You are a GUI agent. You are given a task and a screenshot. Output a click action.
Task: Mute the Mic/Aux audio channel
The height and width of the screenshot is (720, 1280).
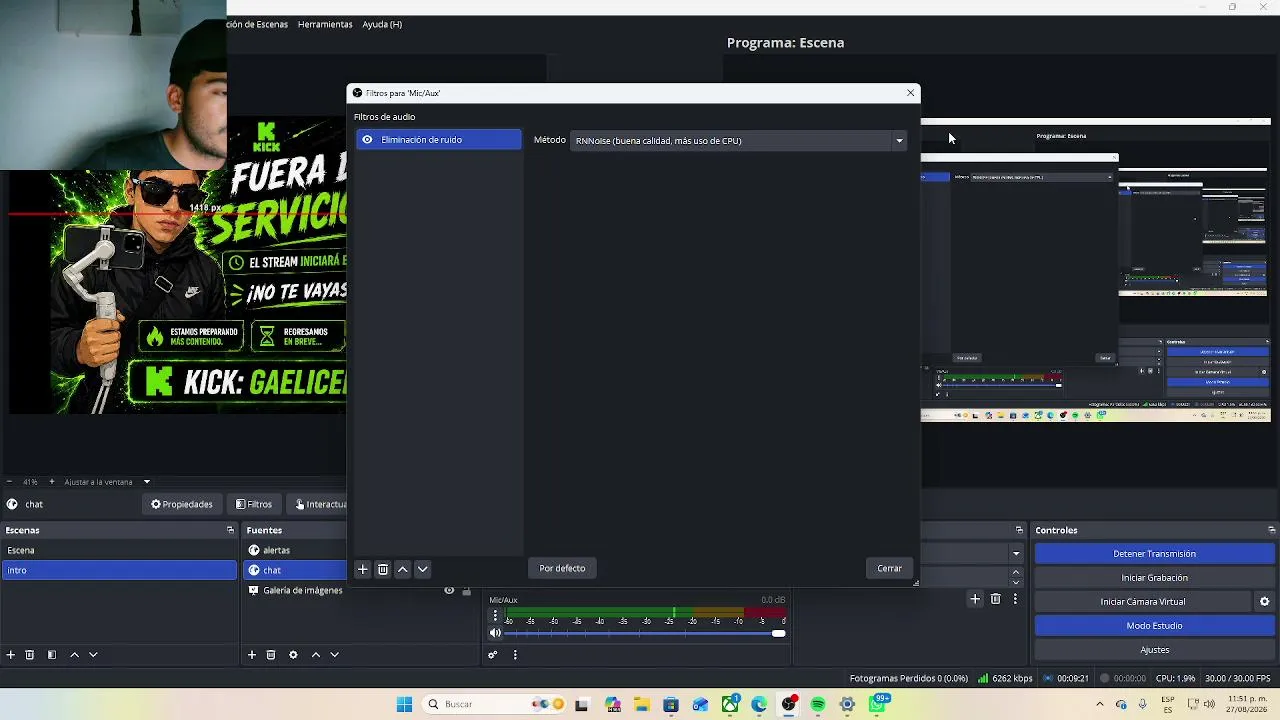495,633
